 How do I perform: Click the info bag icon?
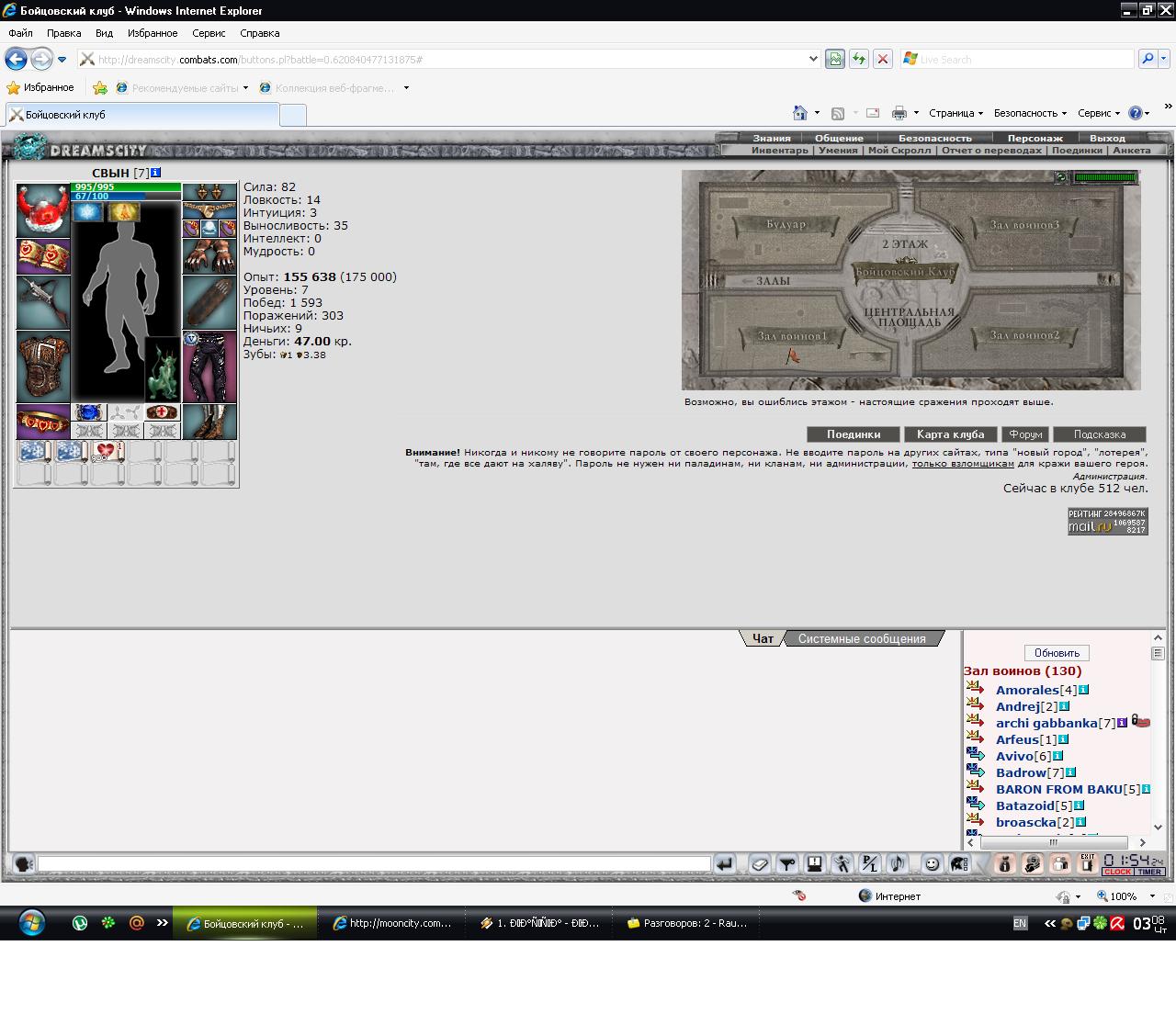1004,863
